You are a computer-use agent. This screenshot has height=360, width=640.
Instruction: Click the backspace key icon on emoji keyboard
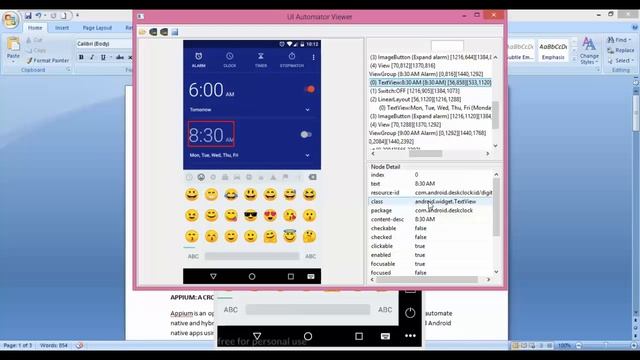coord(312,177)
